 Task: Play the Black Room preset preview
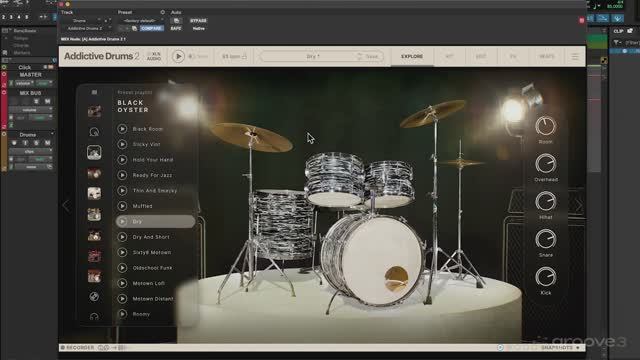122,129
